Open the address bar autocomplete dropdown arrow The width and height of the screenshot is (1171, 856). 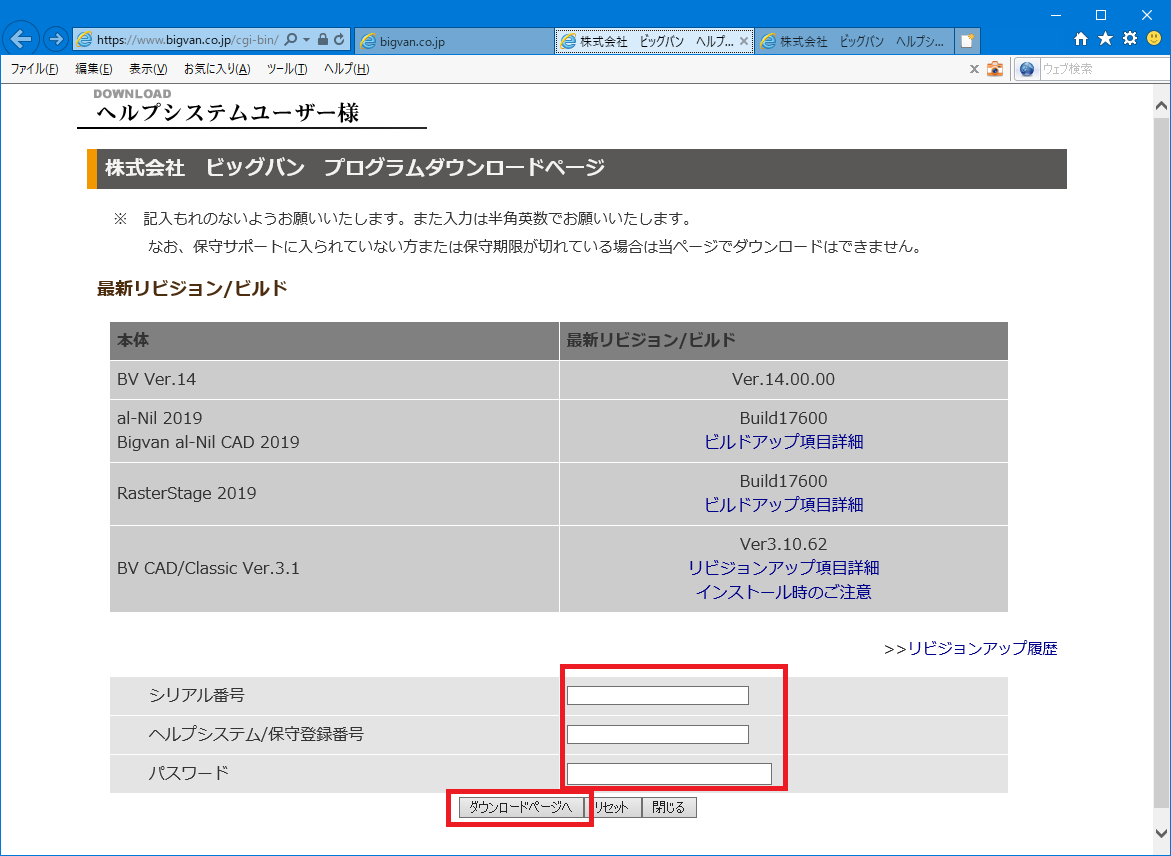[x=306, y=40]
